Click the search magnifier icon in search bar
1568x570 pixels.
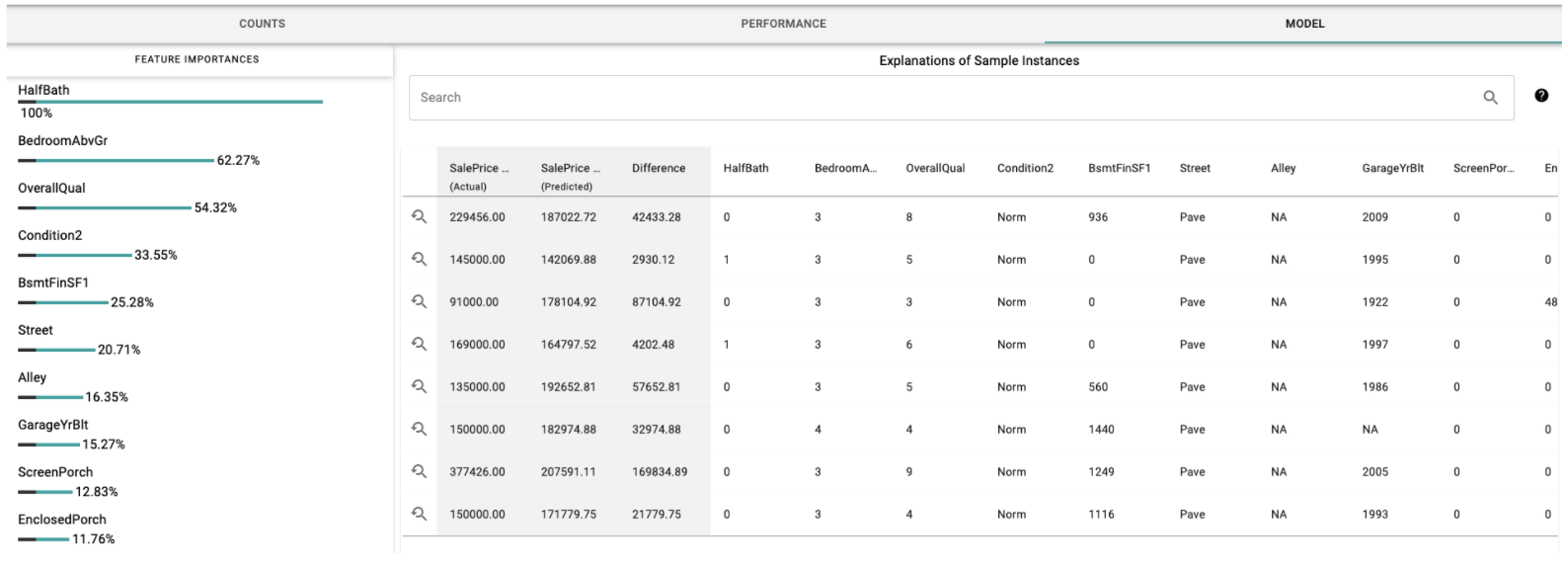pyautogui.click(x=1490, y=97)
